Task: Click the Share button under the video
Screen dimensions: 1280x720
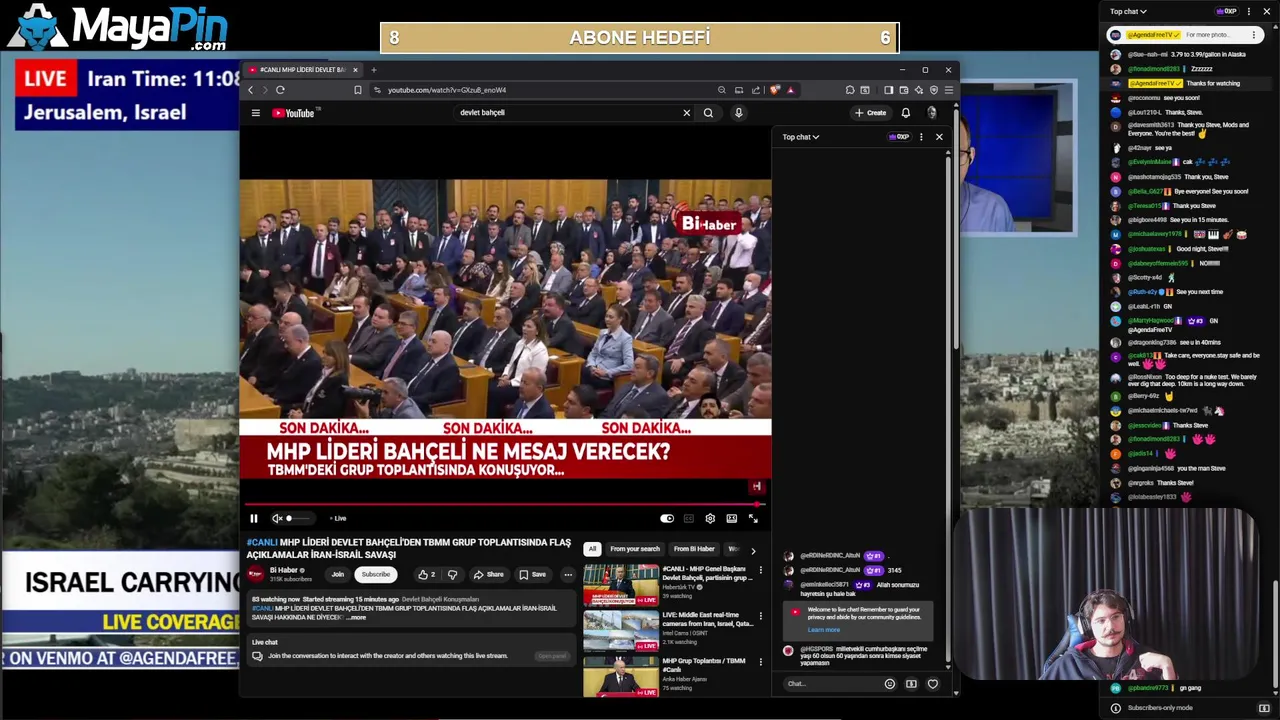Action: (x=489, y=574)
